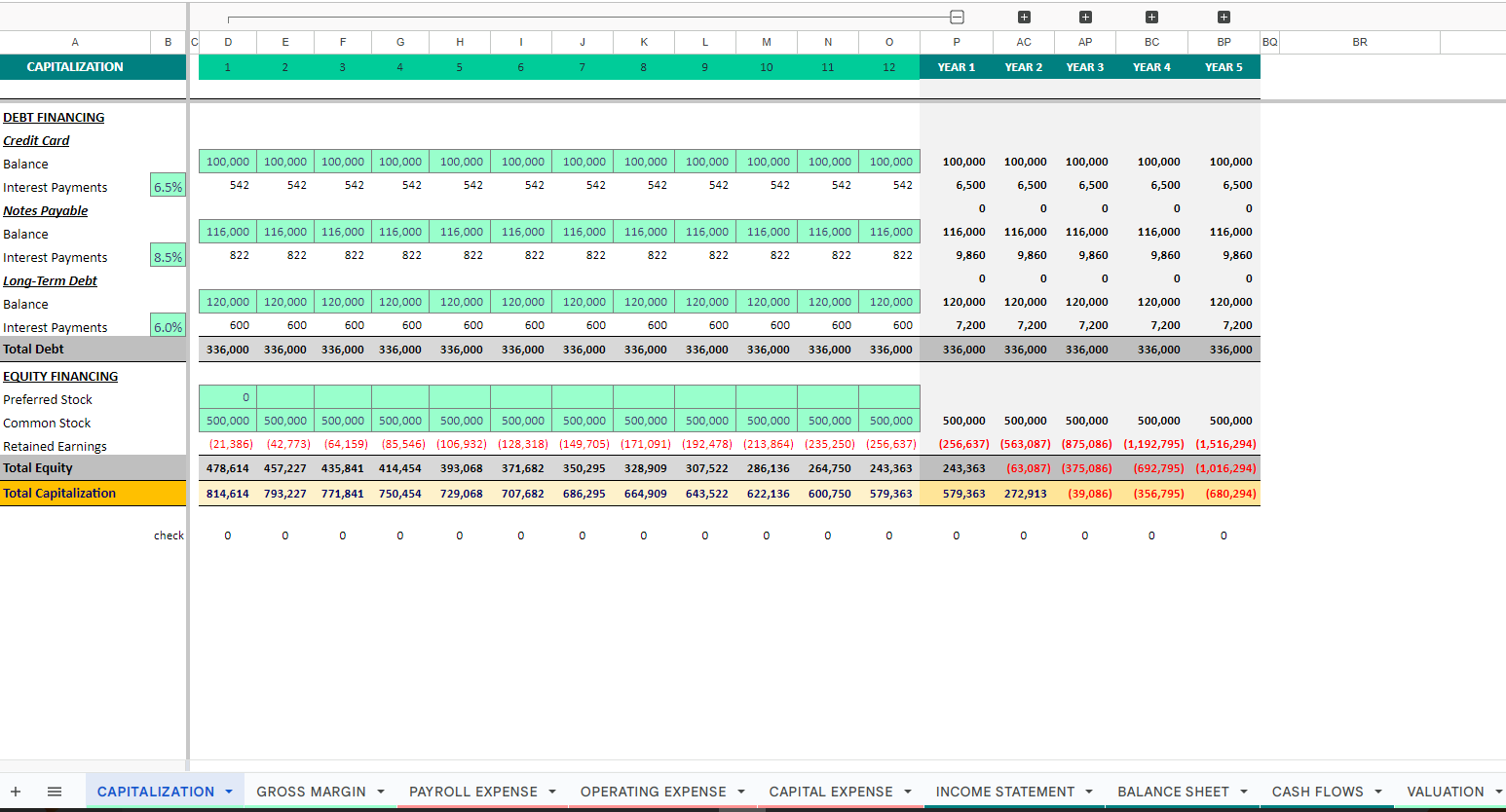Switch to the CASH FLOWS sheet
Image resolution: width=1506 pixels, height=812 pixels.
tap(1318, 792)
